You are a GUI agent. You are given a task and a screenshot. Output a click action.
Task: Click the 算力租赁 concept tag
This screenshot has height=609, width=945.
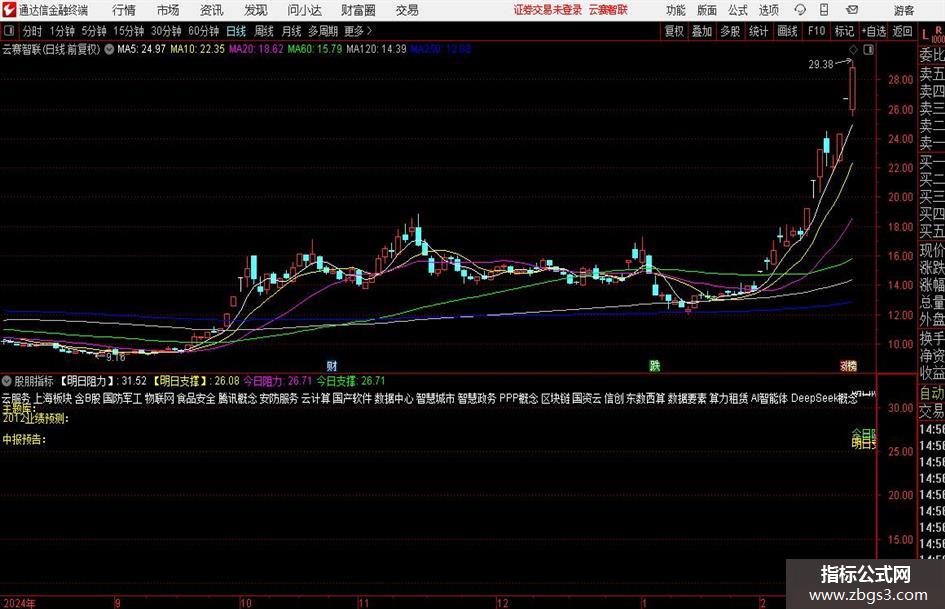(x=728, y=399)
